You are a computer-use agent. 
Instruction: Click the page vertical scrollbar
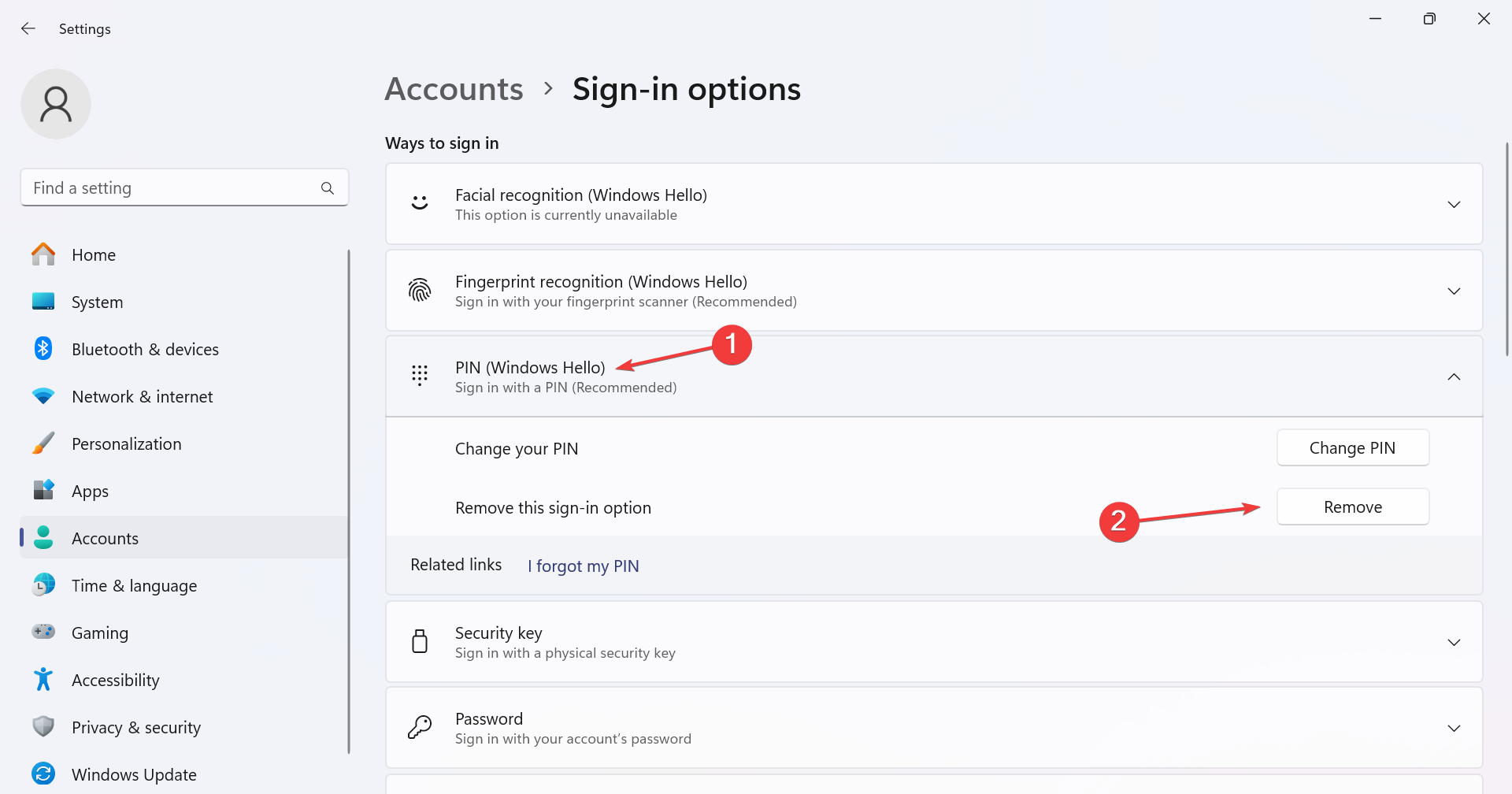1507,249
